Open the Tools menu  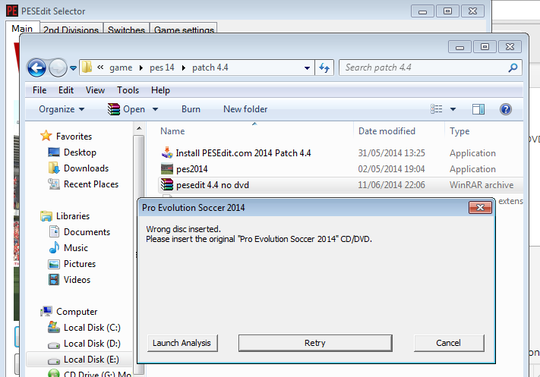[128, 90]
